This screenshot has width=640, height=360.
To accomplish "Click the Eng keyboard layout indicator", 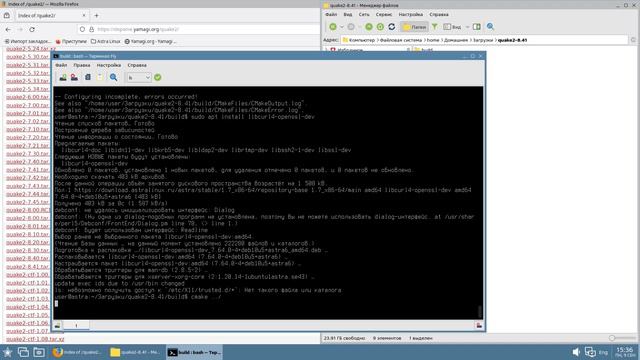I will coord(603,352).
